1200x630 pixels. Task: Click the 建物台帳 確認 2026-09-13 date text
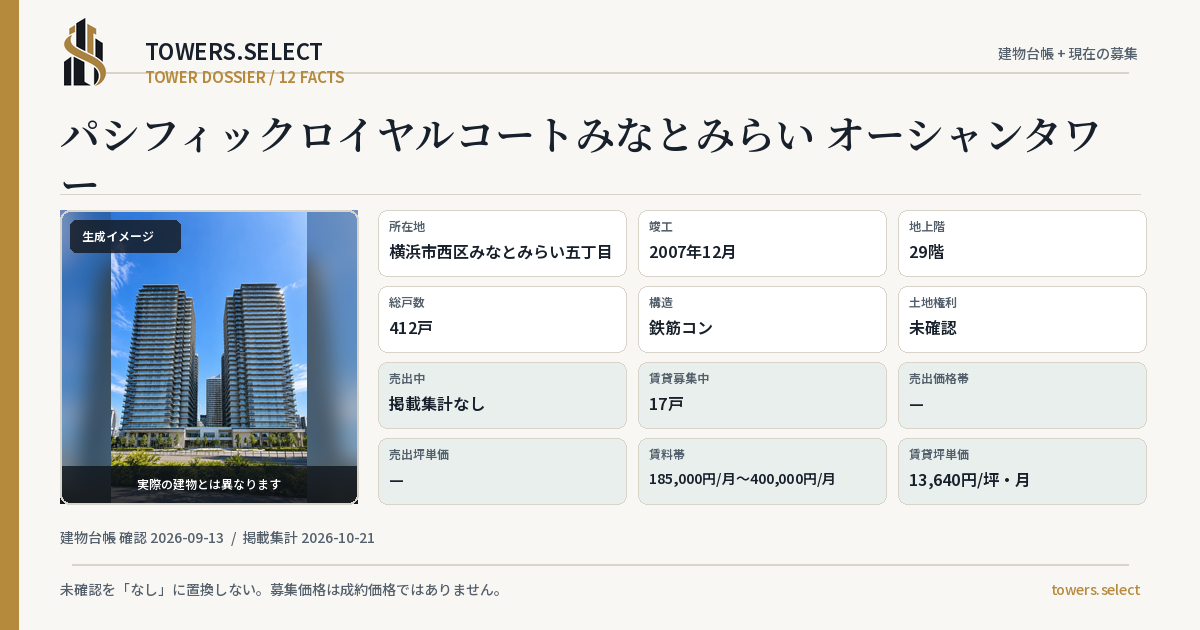pyautogui.click(x=142, y=538)
